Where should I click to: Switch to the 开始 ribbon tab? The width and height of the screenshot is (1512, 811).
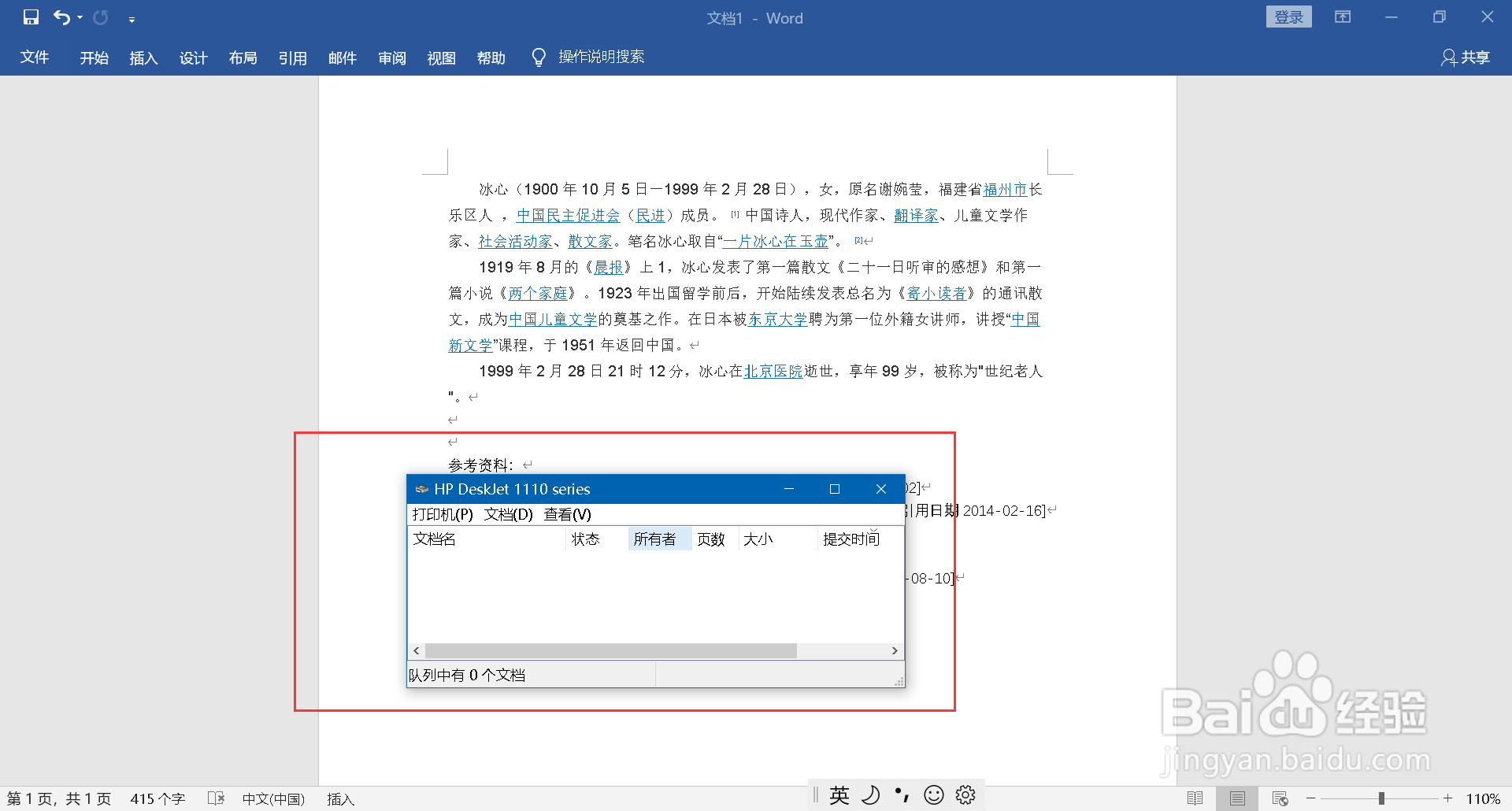point(94,57)
